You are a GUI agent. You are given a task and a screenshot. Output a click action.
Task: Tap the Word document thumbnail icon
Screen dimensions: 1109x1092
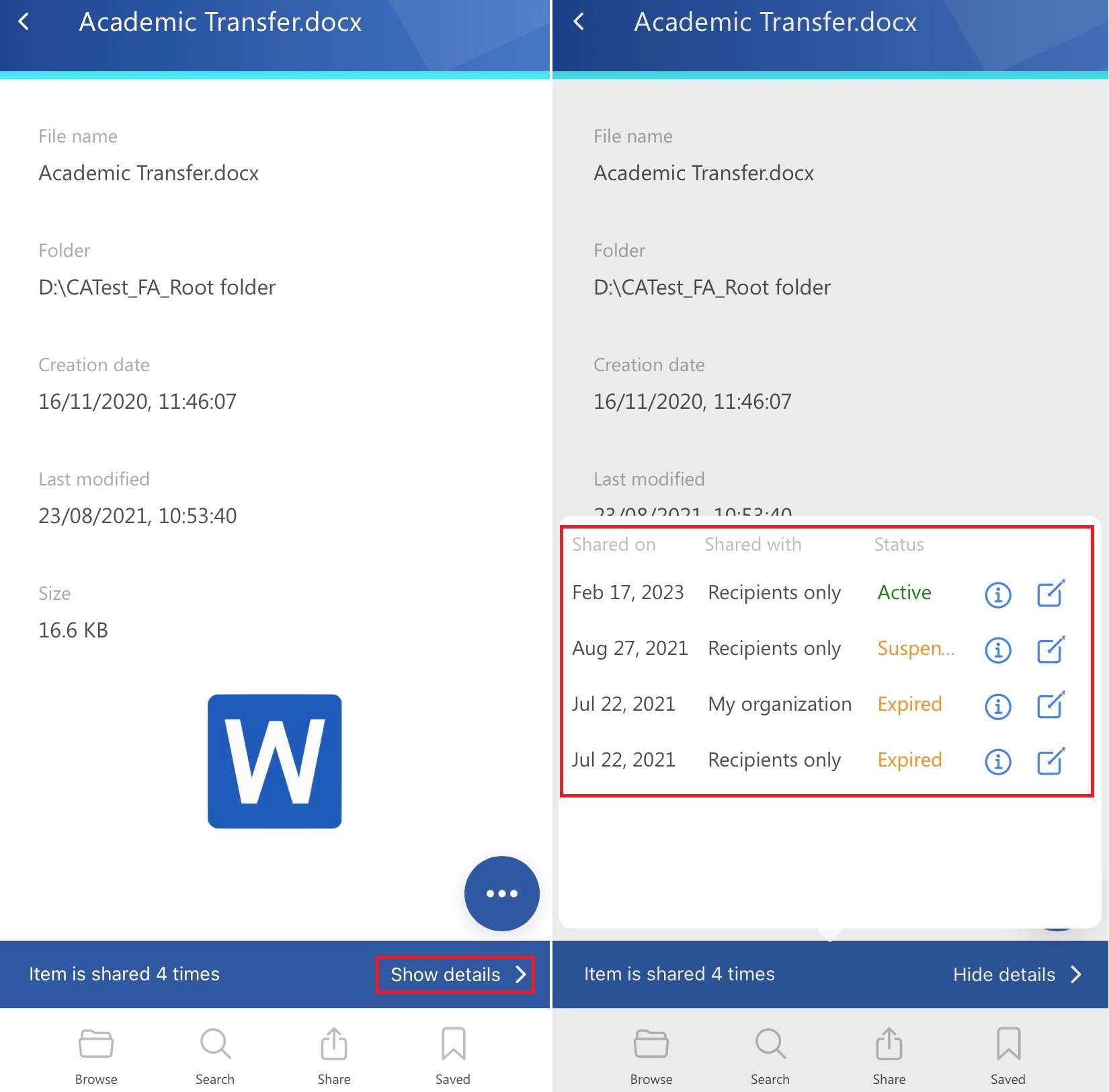(274, 761)
